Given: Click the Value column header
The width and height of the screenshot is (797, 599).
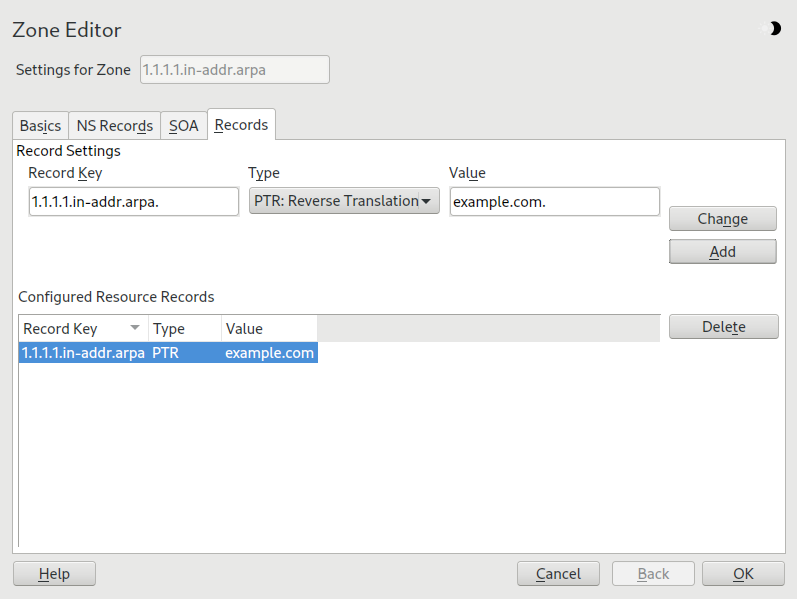Looking at the screenshot, I should tap(268, 328).
